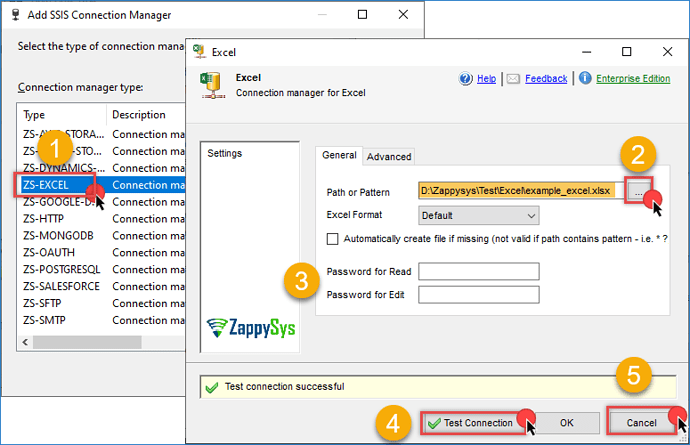Click the Excel dialog title bar icon

(199, 51)
